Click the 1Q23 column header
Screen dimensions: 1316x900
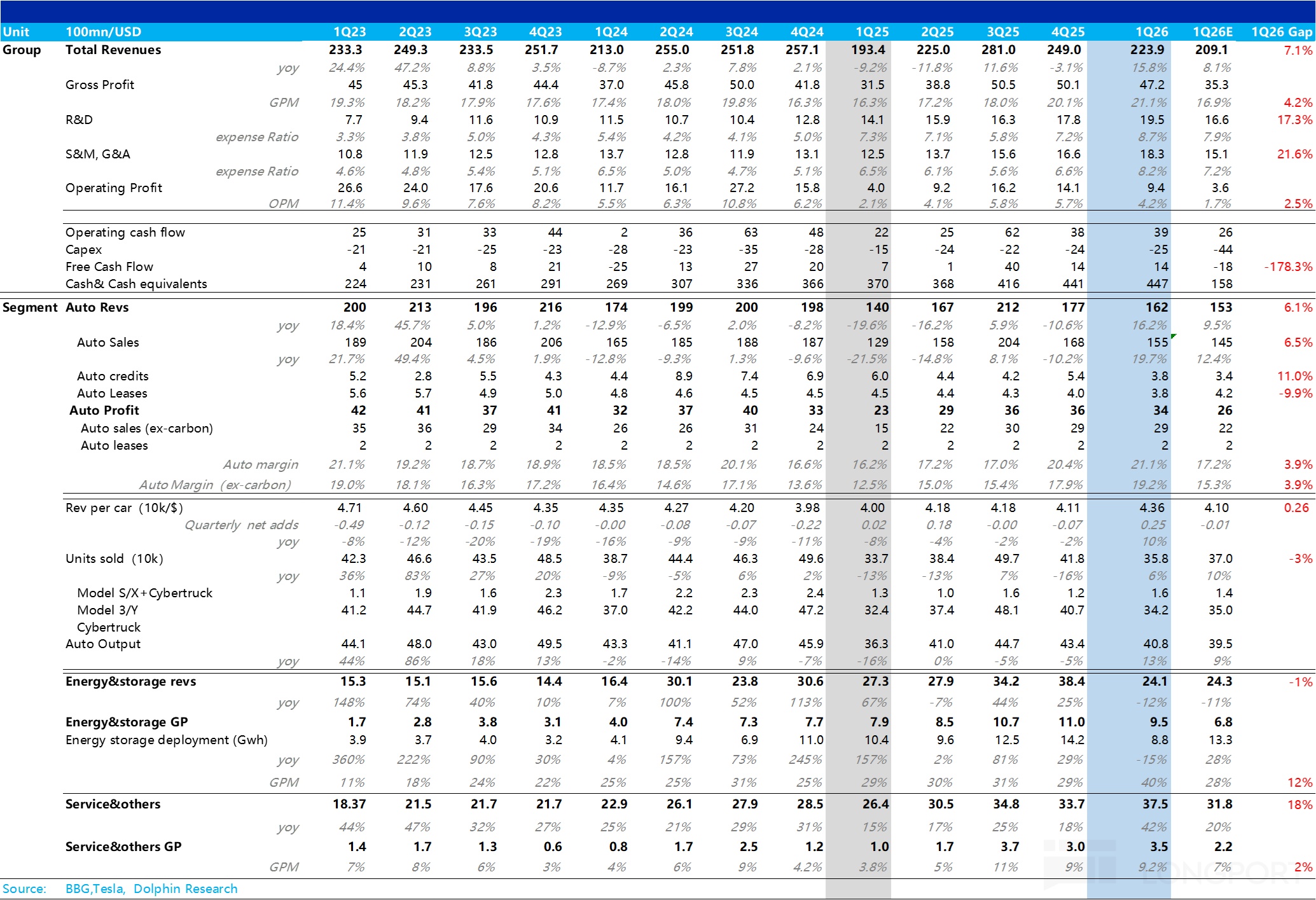tap(349, 32)
